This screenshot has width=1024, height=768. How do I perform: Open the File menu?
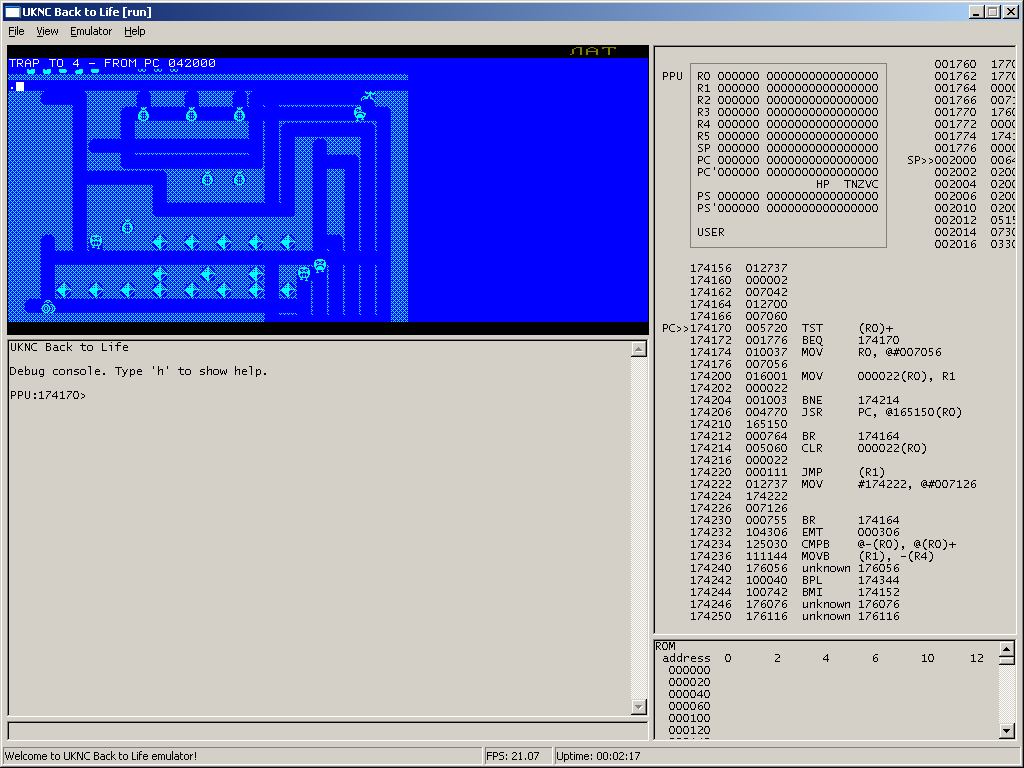point(16,31)
